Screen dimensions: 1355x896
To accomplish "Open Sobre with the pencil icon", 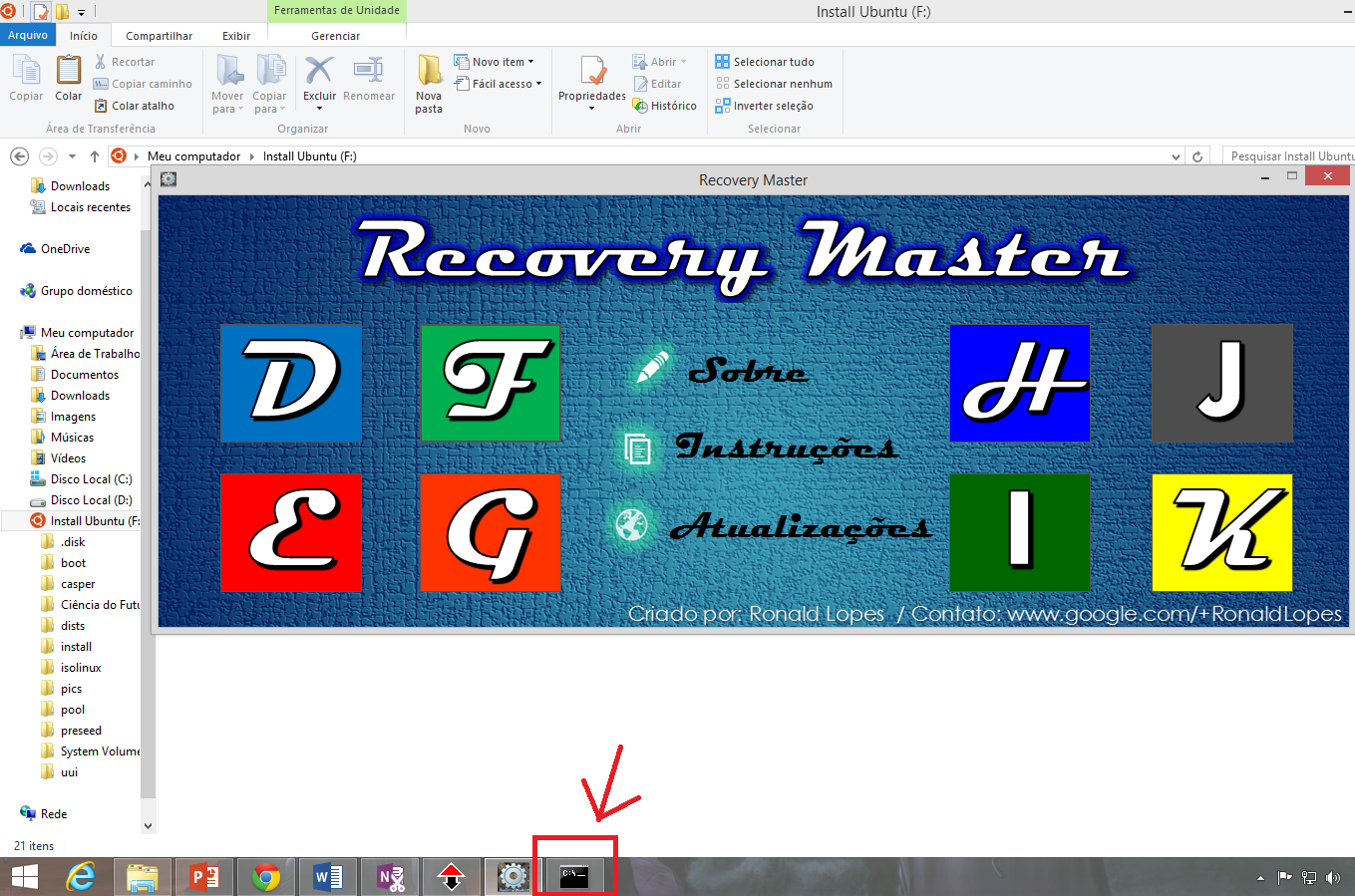I will (x=652, y=369).
